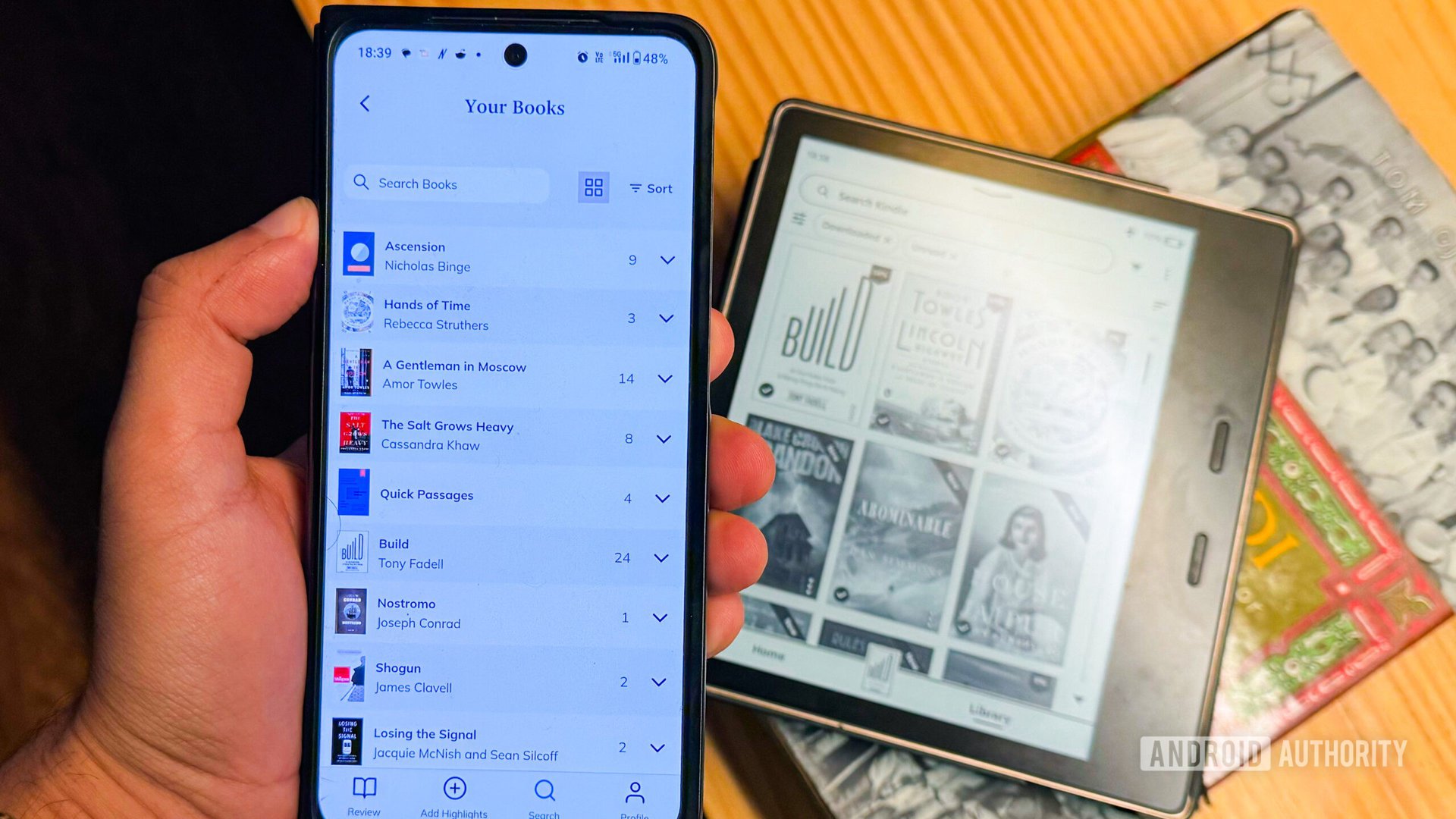This screenshot has height=819, width=1456.
Task: Toggle grid view layout
Action: click(591, 187)
